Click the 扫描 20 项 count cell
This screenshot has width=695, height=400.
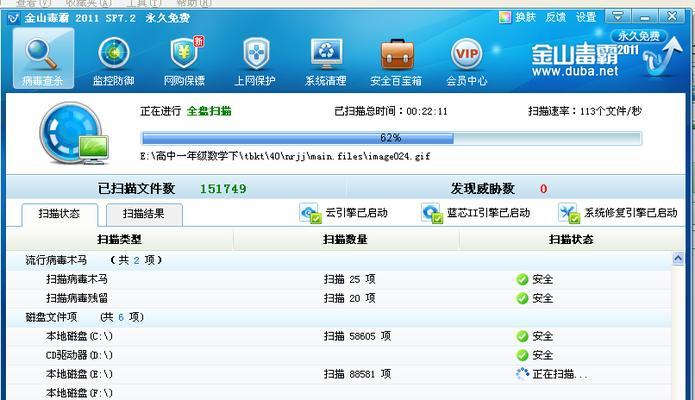pos(350,298)
